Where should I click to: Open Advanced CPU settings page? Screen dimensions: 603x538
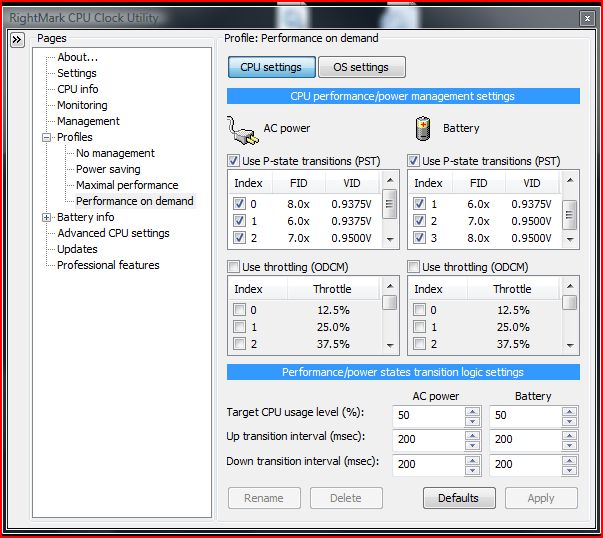tap(113, 233)
